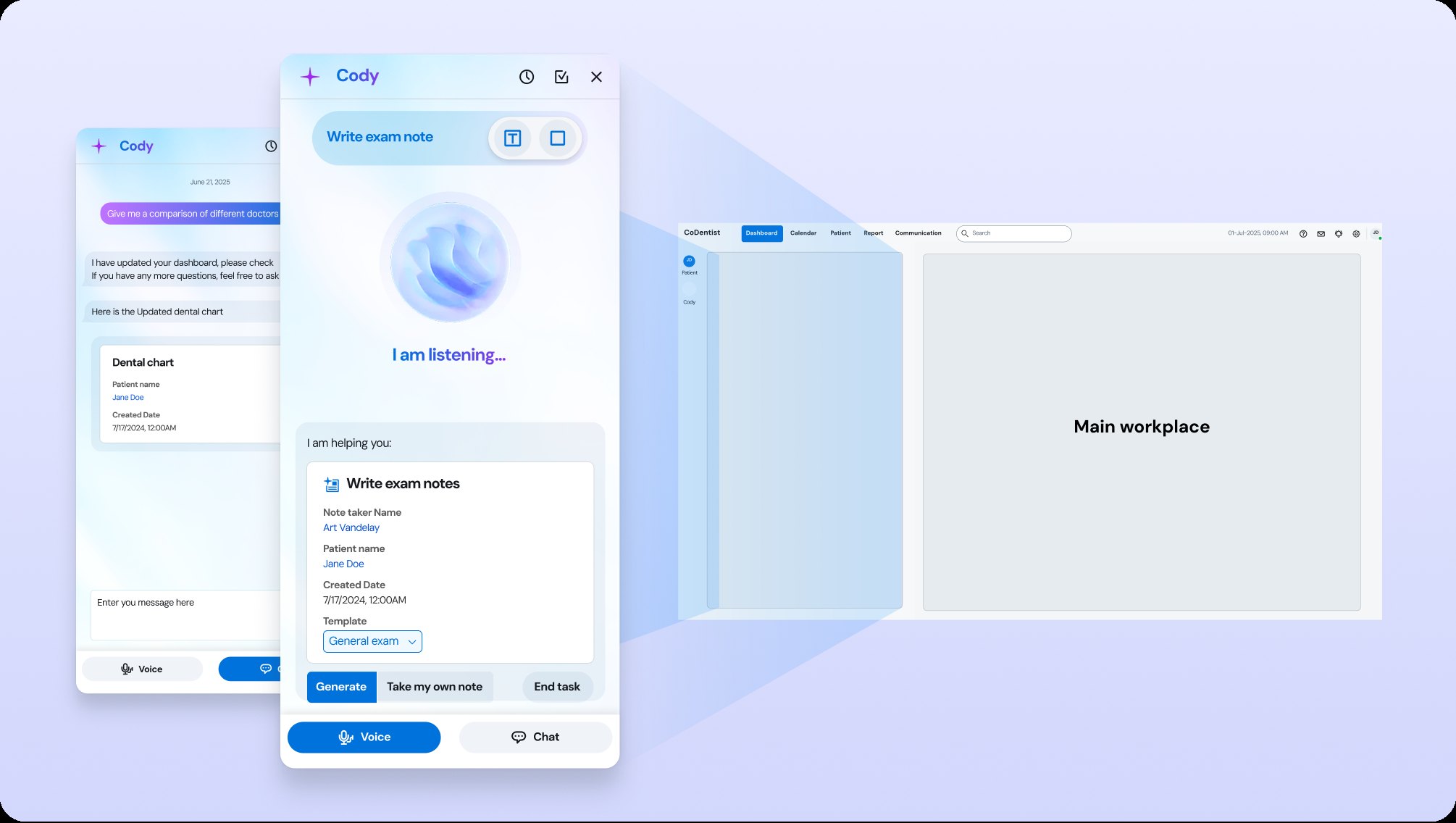Click the magnifier icon in CoDentist search
Image resolution: width=1456 pixels, height=823 pixels.
[x=965, y=233]
